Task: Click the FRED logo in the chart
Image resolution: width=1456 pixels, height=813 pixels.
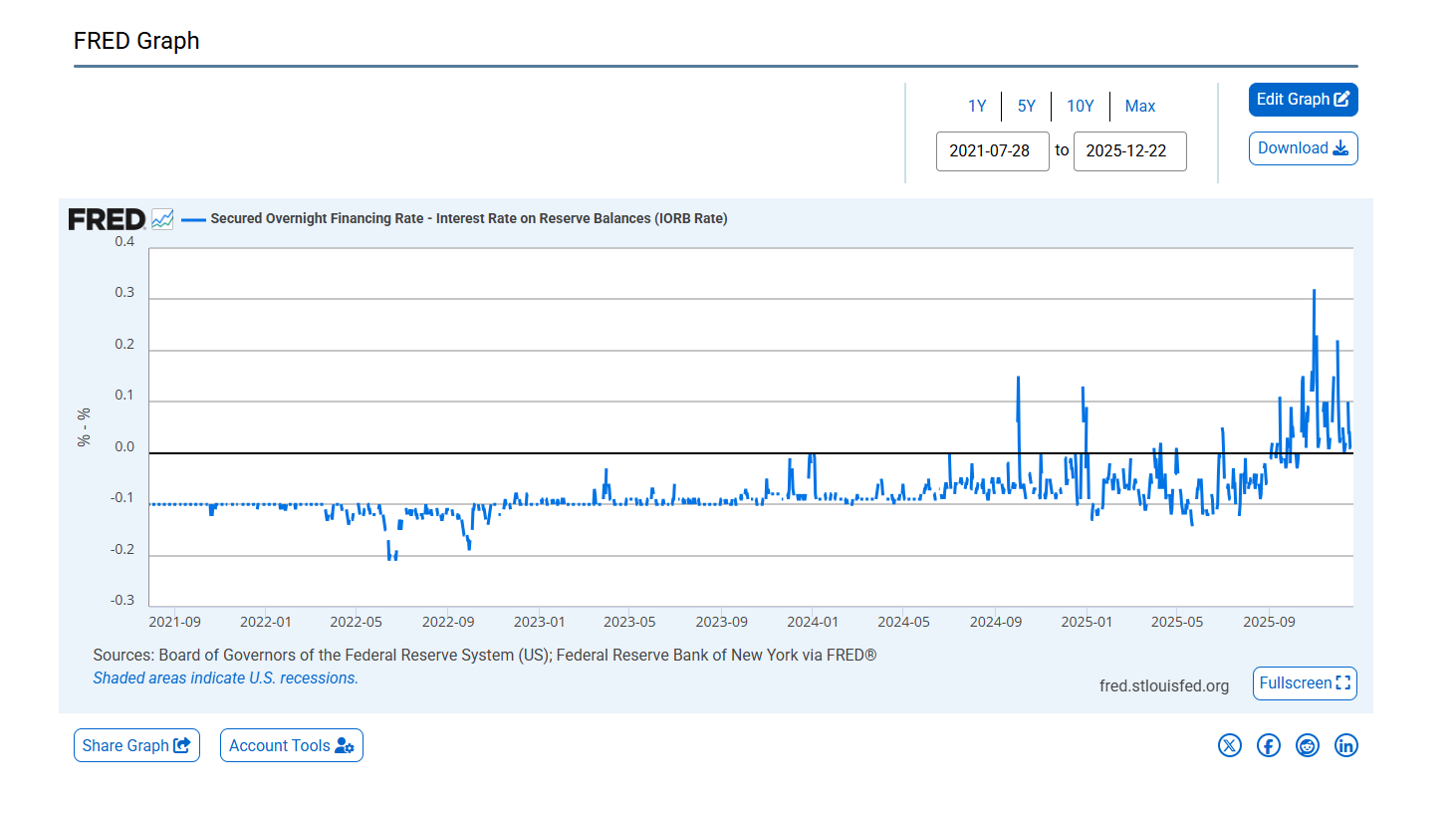Action: (107, 219)
